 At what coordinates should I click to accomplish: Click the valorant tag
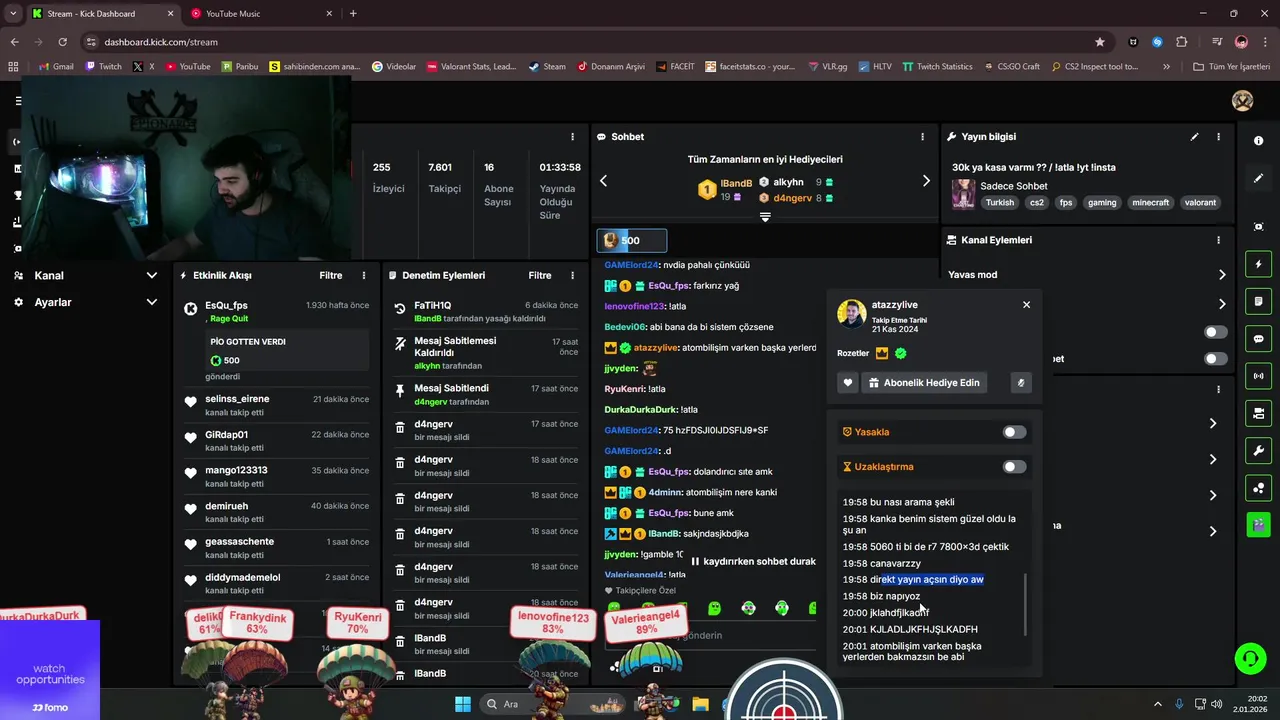coord(1200,202)
